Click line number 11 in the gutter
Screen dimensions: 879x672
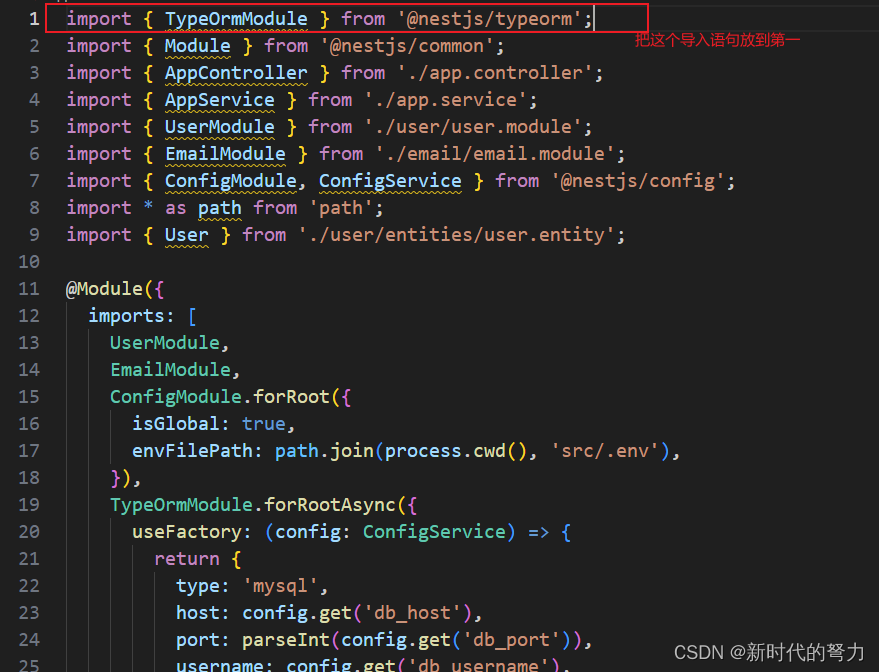29,289
